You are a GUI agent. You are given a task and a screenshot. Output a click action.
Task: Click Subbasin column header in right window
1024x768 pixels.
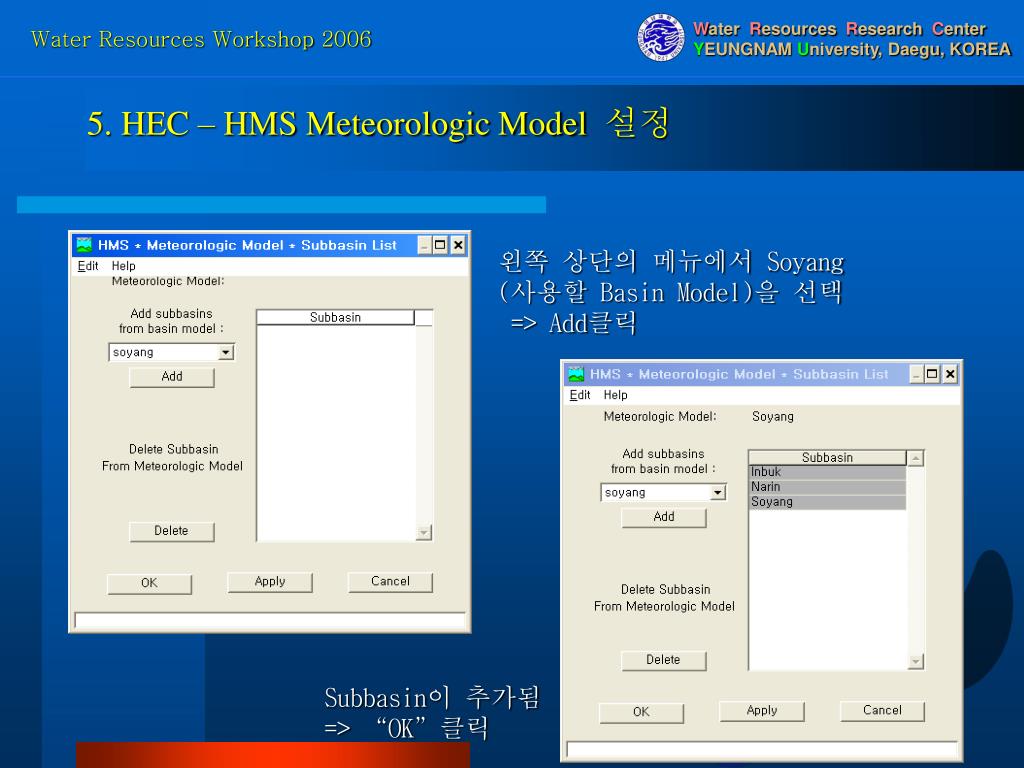click(827, 458)
